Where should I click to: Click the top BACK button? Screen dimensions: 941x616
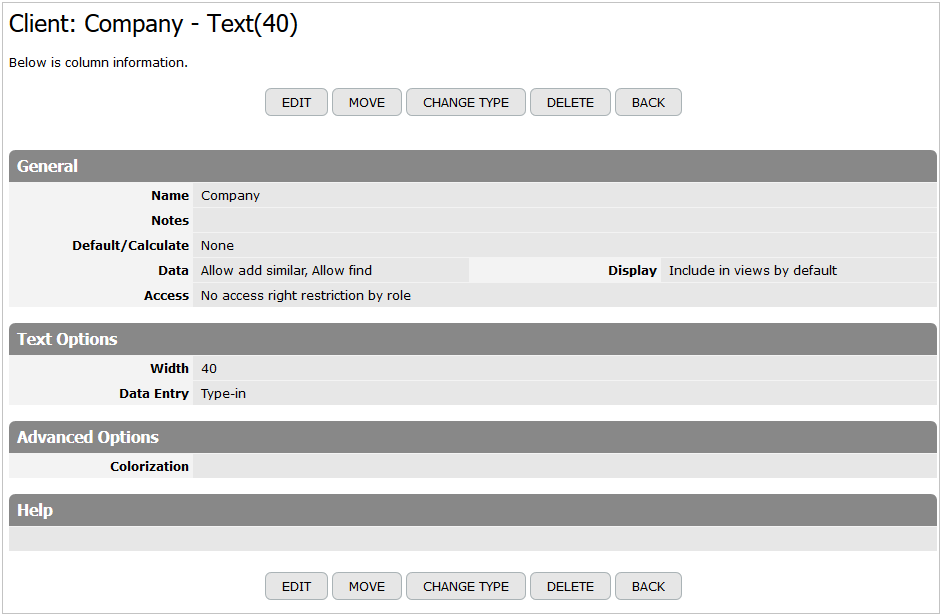tap(648, 102)
